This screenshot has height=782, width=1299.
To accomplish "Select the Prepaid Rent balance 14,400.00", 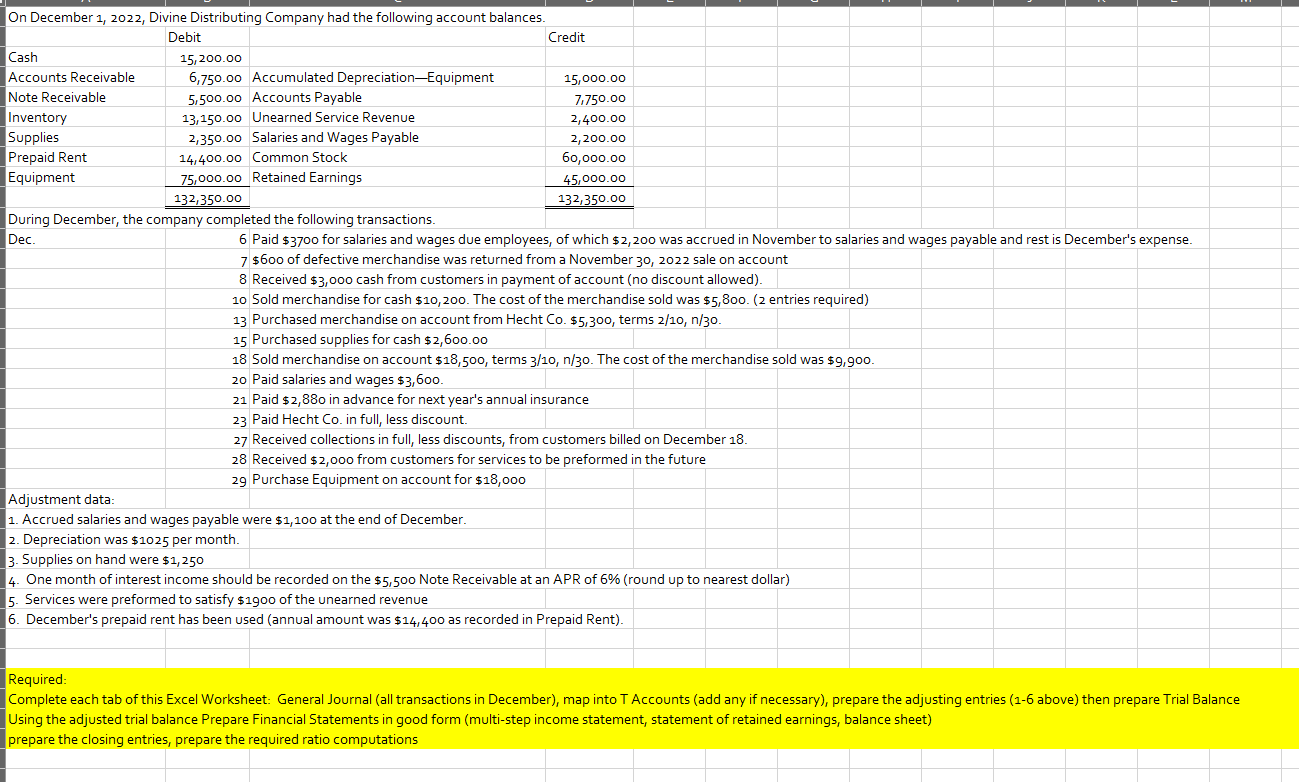I will (211, 157).
